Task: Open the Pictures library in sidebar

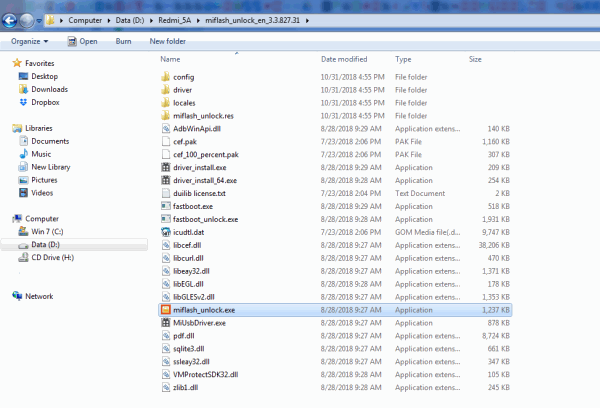Action: coord(44,180)
